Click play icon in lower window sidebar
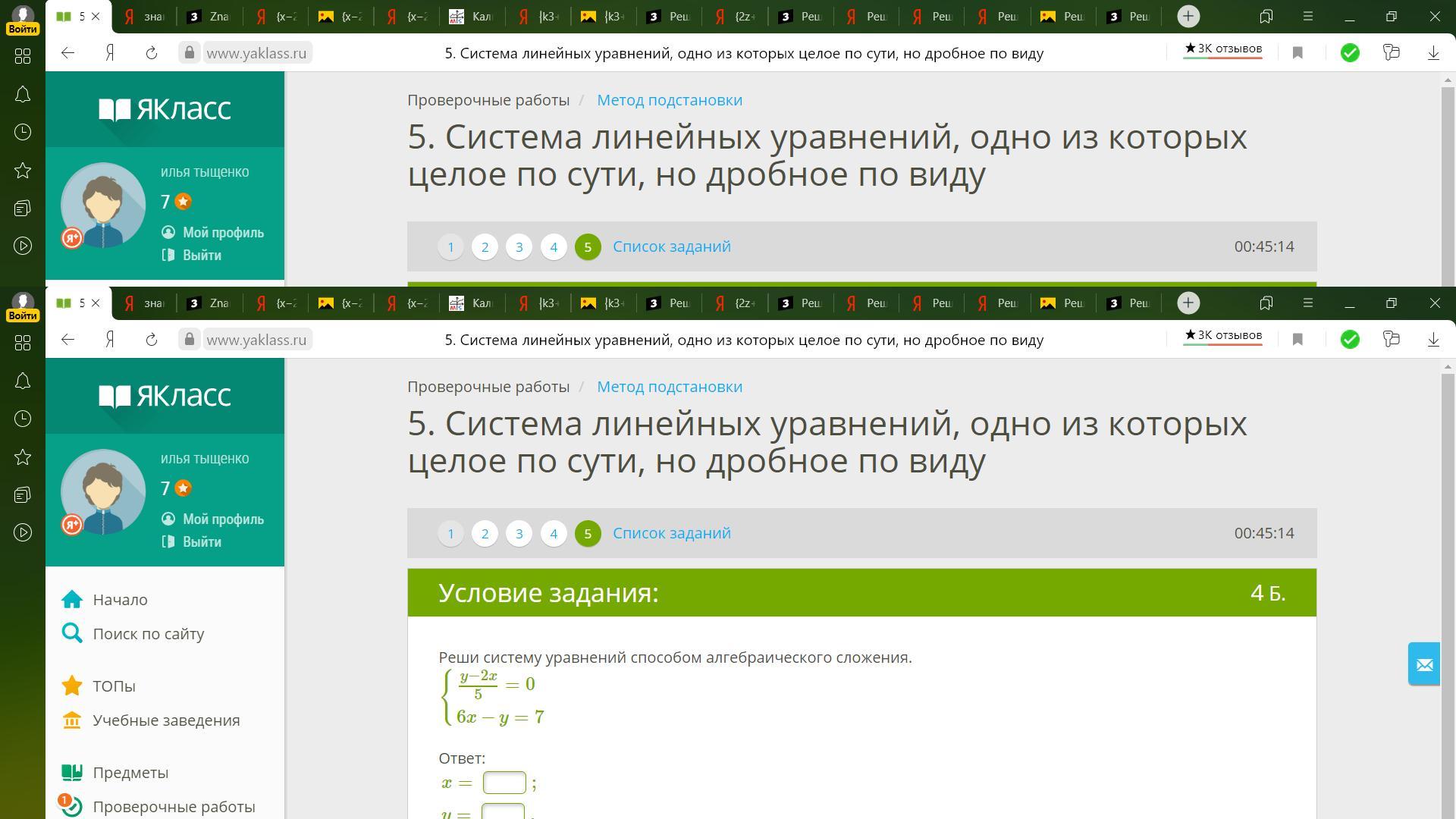Image resolution: width=1456 pixels, height=819 pixels. [x=23, y=532]
